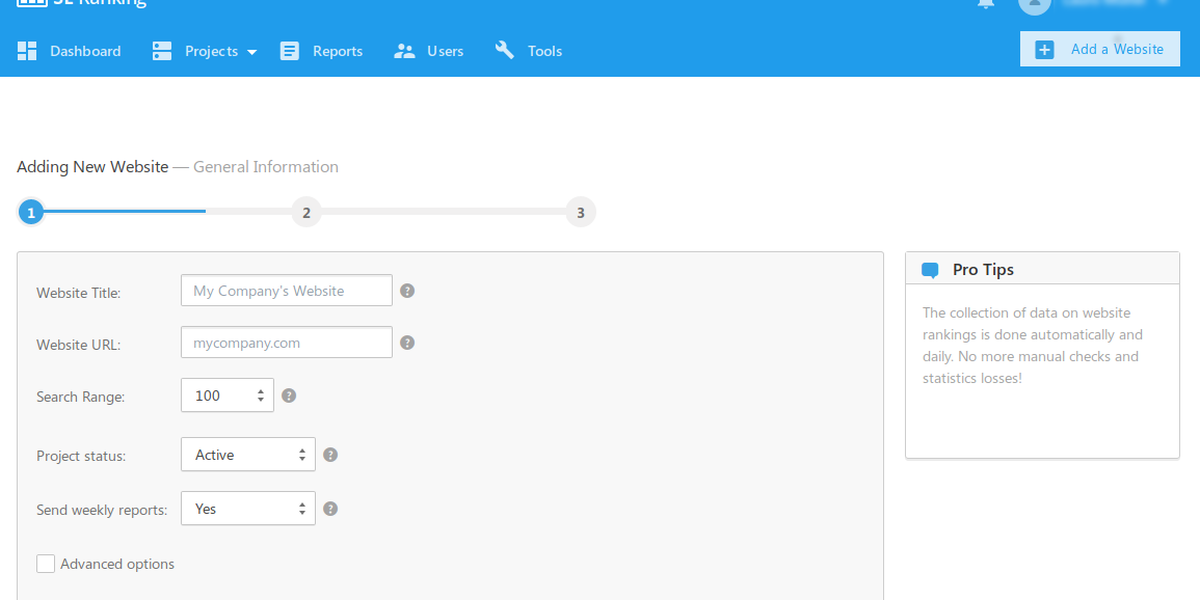1200x600 pixels.
Task: Click the help icon beside Website URL
Action: click(x=407, y=343)
